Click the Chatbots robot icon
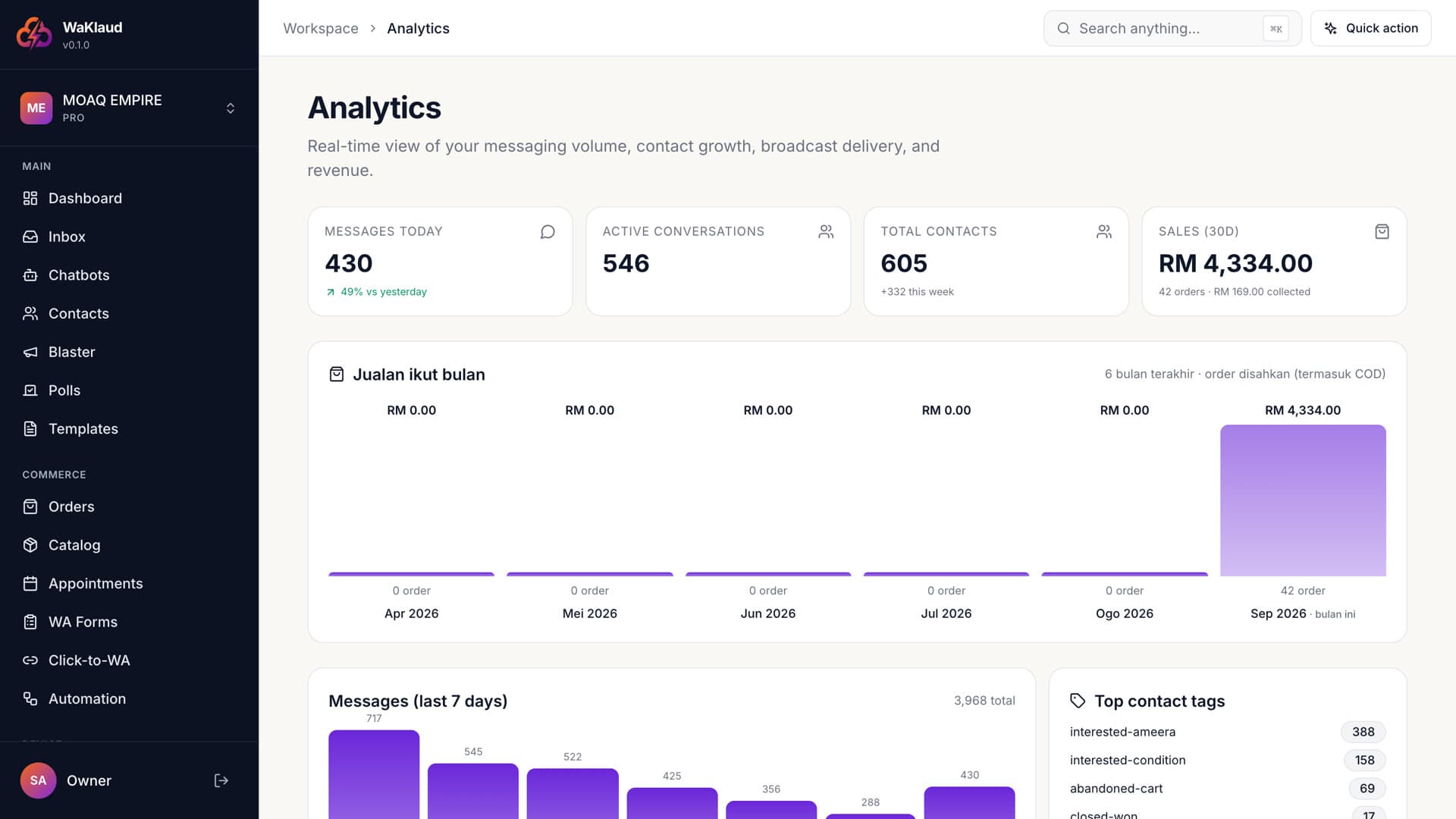 tap(30, 275)
